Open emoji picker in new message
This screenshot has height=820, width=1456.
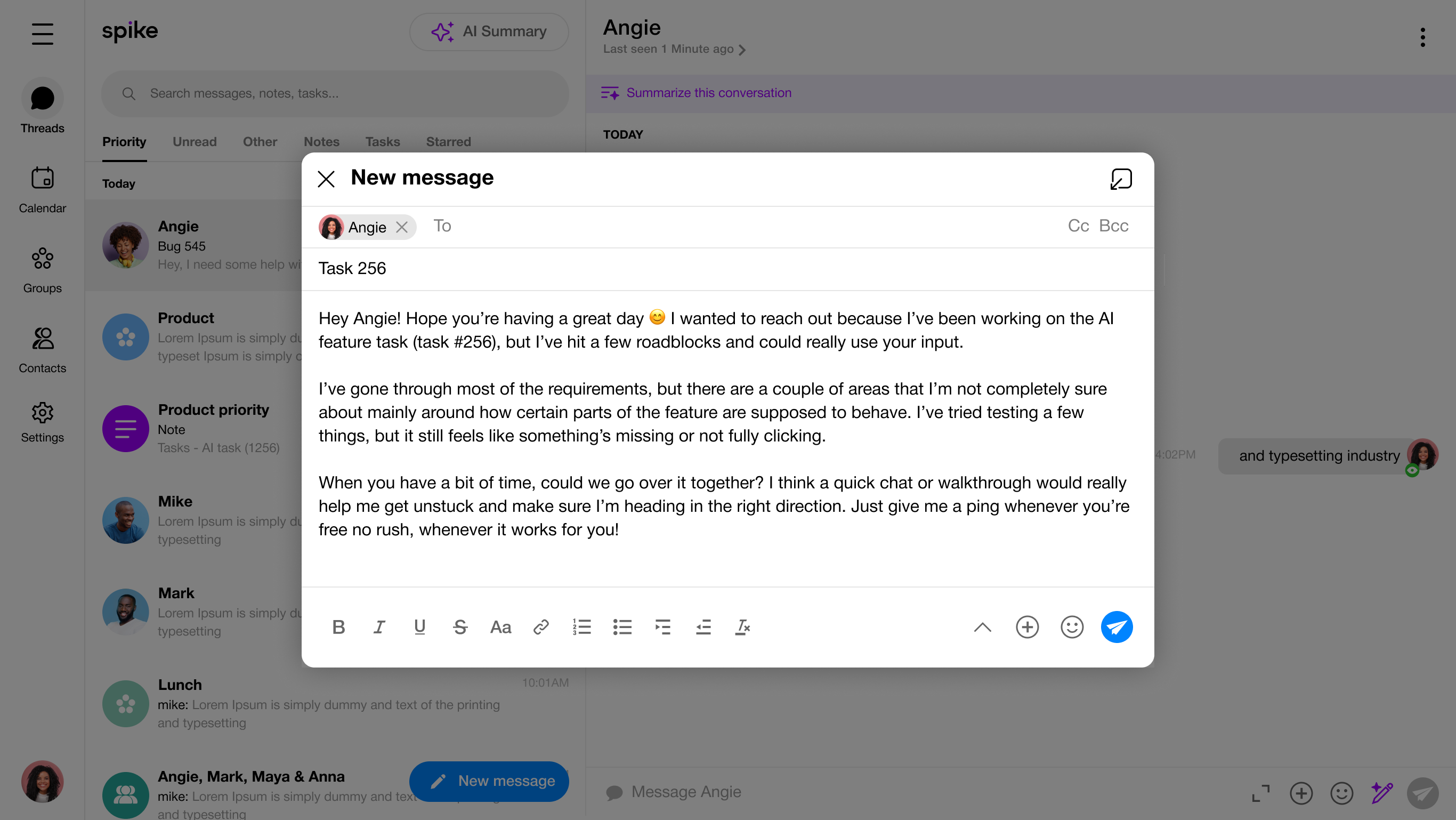coord(1072,626)
